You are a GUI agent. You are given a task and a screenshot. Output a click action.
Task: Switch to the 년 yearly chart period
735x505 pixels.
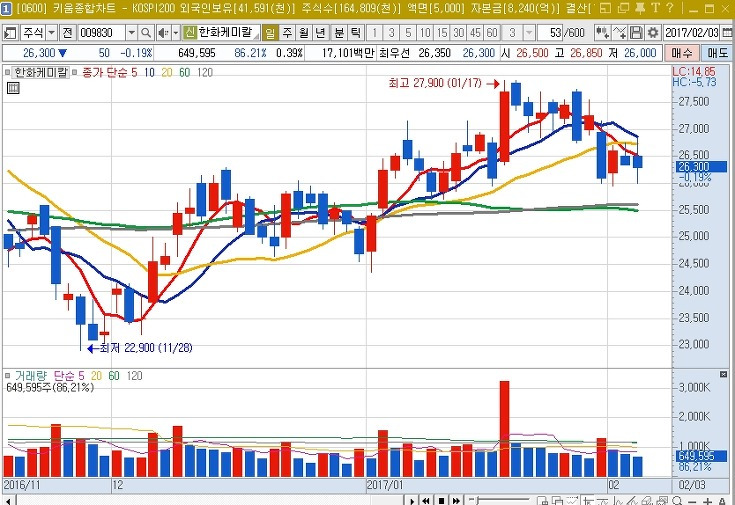point(321,33)
